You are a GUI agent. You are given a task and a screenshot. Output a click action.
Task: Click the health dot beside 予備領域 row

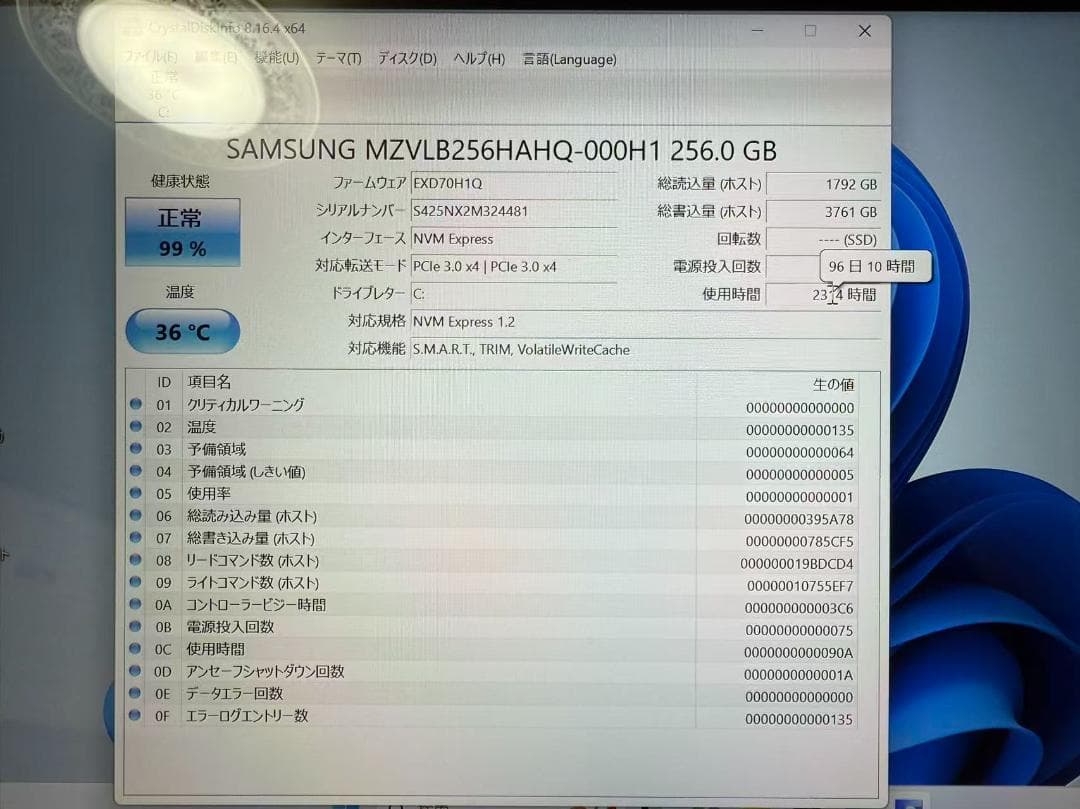click(x=134, y=449)
